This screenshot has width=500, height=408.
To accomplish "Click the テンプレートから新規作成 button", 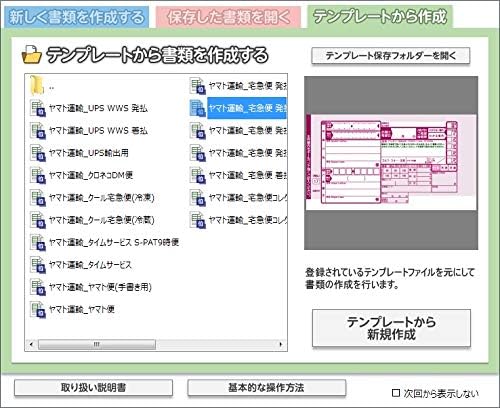I will (x=391, y=328).
